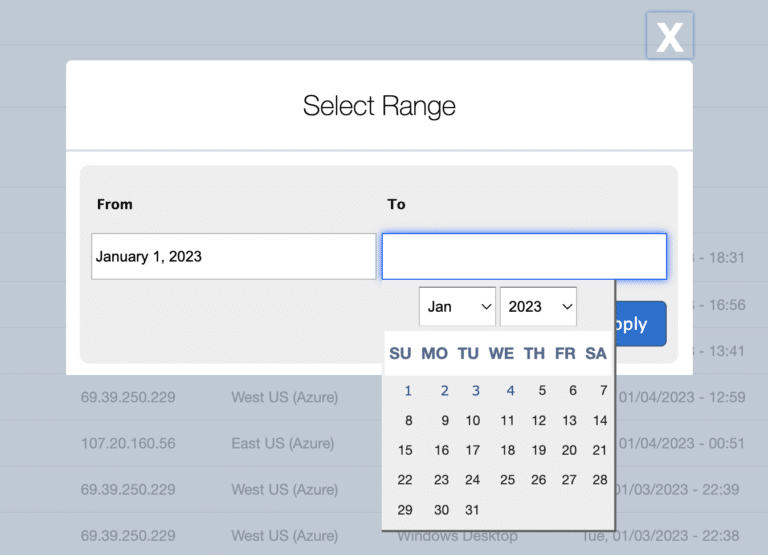768x555 pixels.
Task: Open the Jan month dropdown
Action: pos(457,306)
